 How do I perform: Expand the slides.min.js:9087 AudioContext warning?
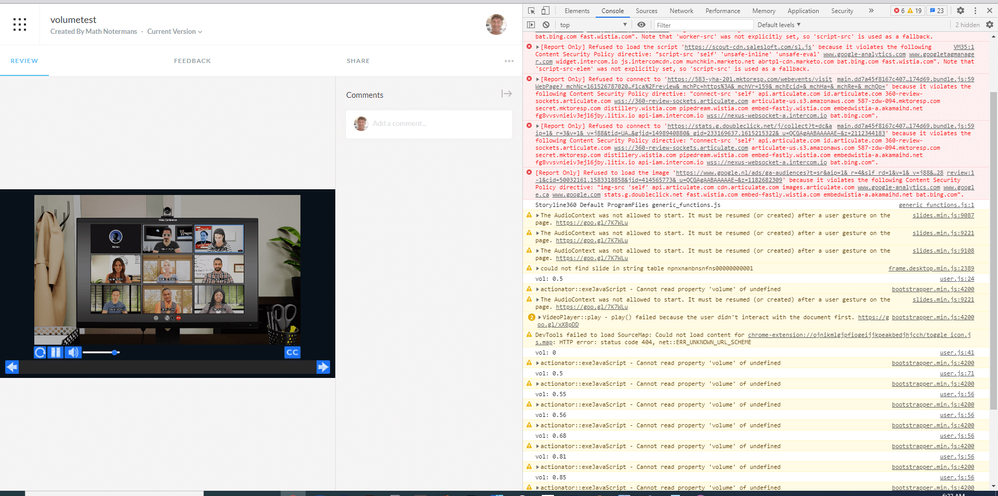coord(537,216)
